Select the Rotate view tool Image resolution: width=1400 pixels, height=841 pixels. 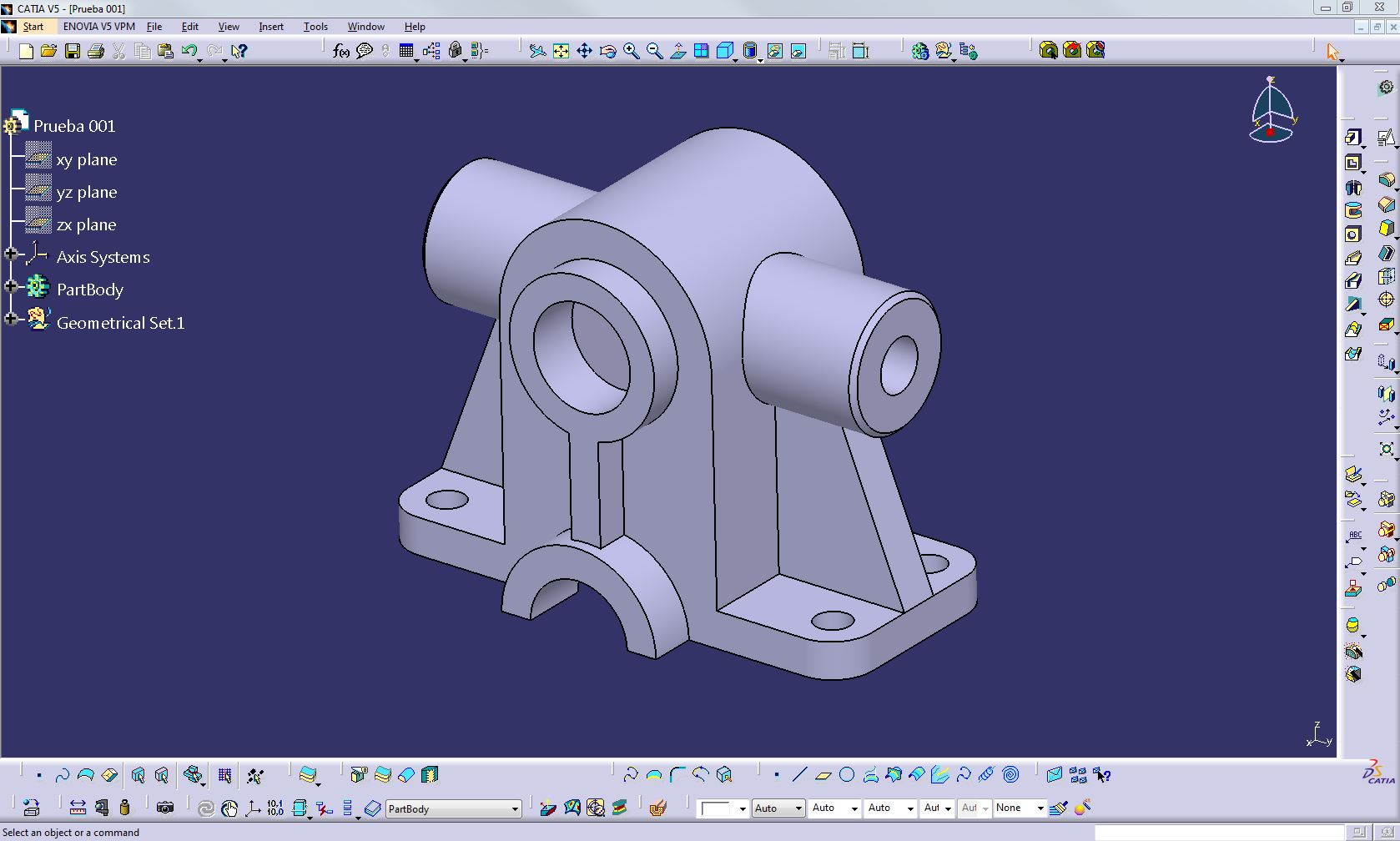click(607, 51)
